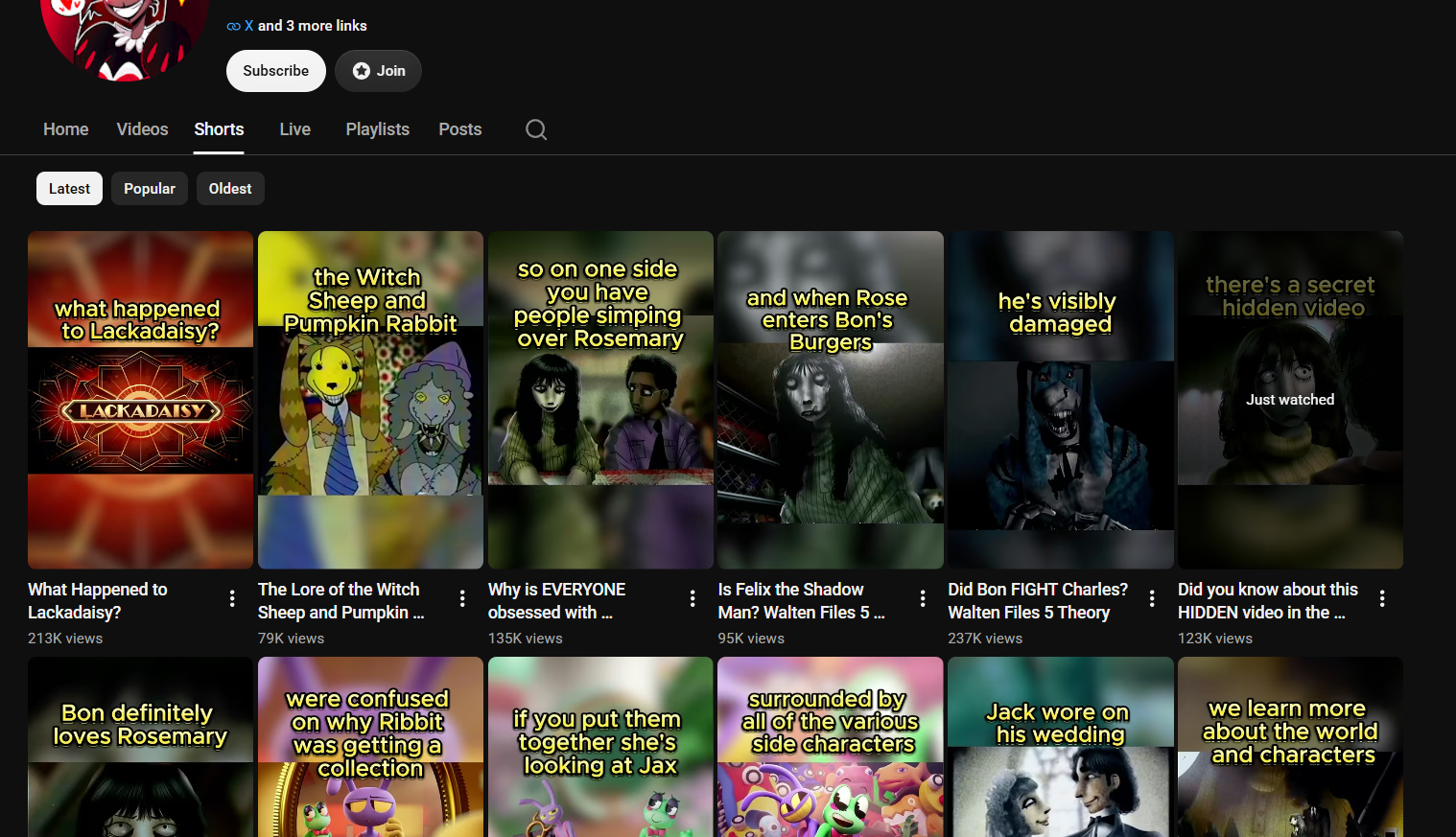Click the link chain icon beside X
The width and height of the screenshot is (1456, 837).
click(233, 26)
